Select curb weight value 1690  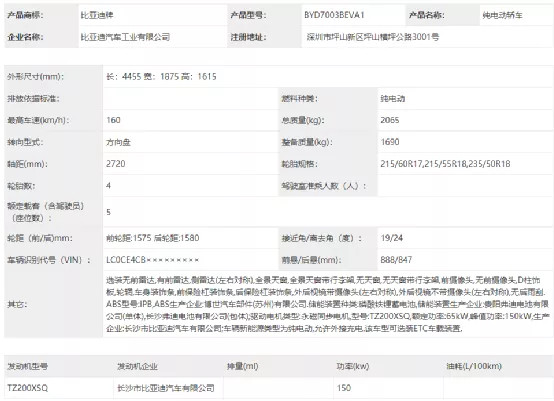390,142
